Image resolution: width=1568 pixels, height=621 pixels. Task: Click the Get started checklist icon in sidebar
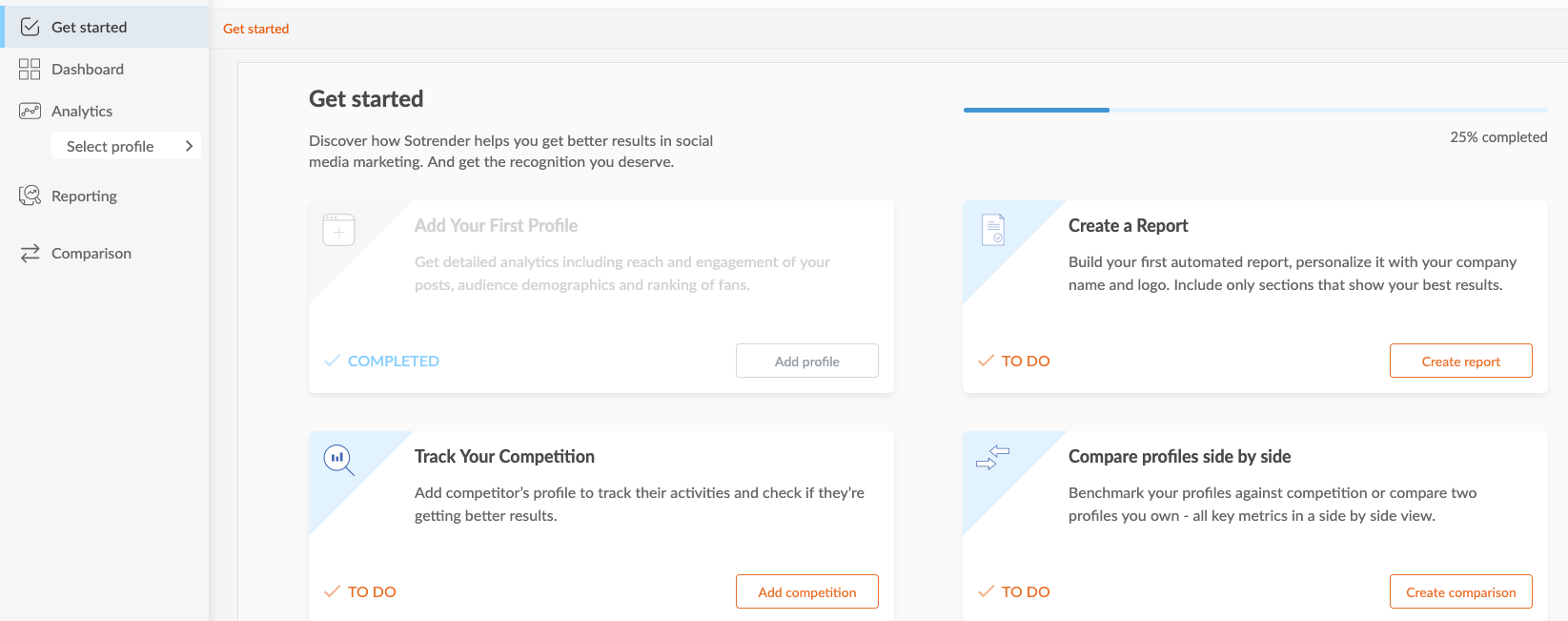[30, 27]
